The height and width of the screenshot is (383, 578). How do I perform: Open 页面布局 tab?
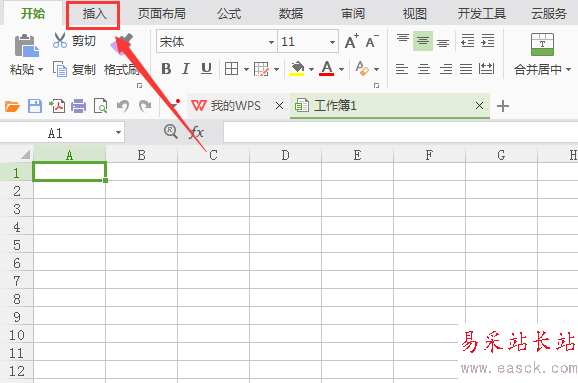161,14
